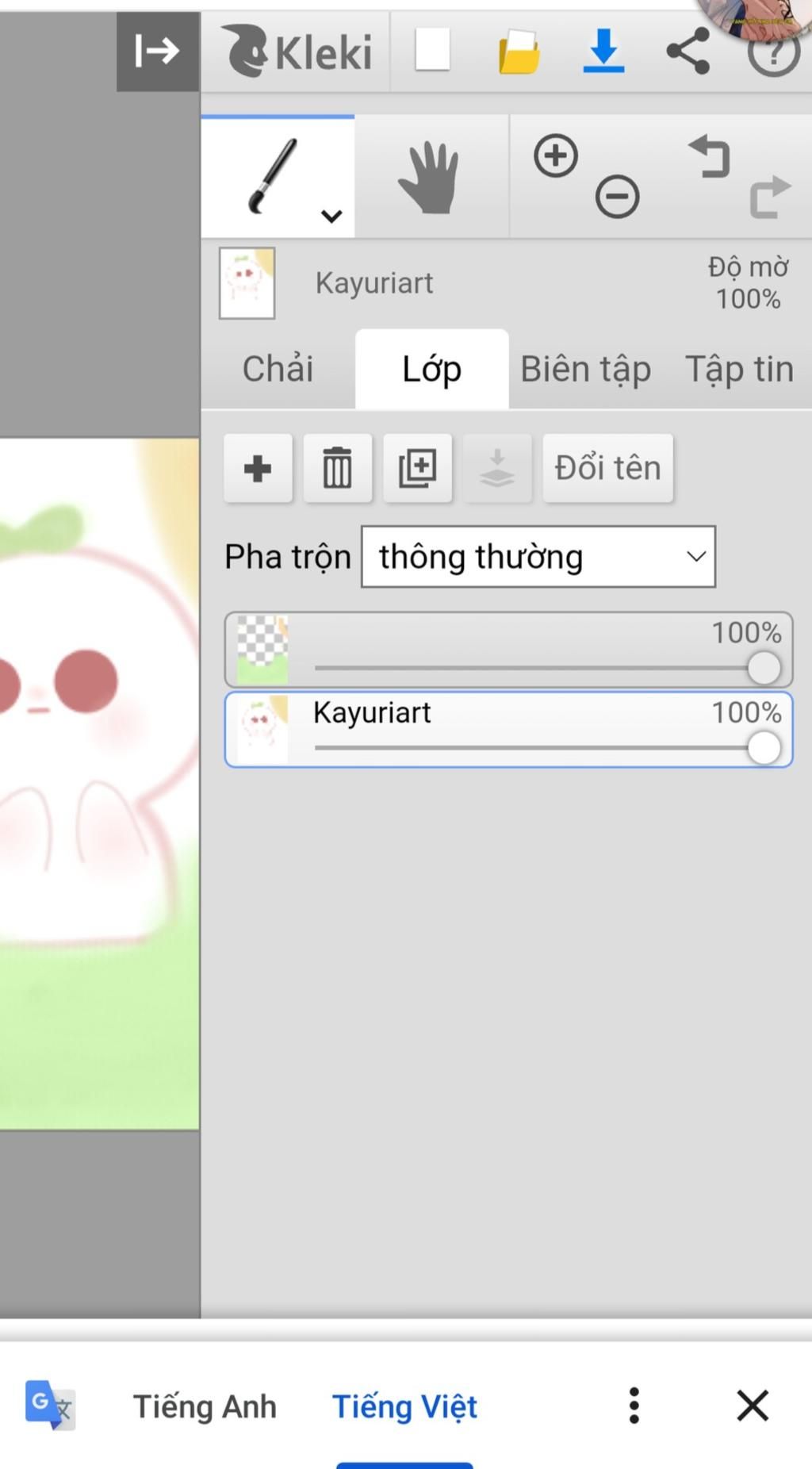Switch to the Chải tab
Viewport: 812px width, 1469px height.
coord(278,369)
